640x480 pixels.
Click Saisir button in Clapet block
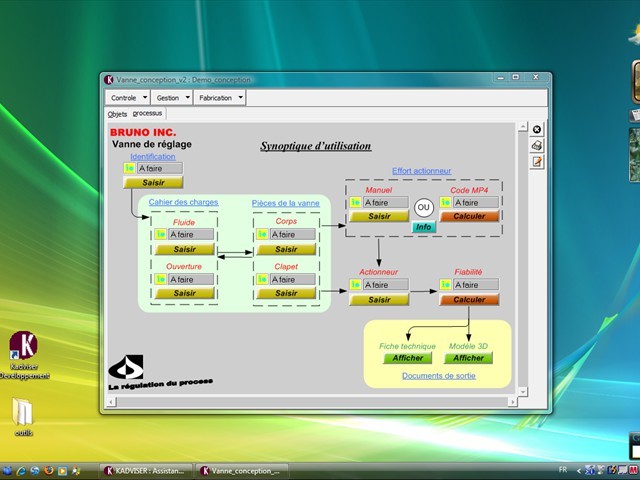point(286,293)
